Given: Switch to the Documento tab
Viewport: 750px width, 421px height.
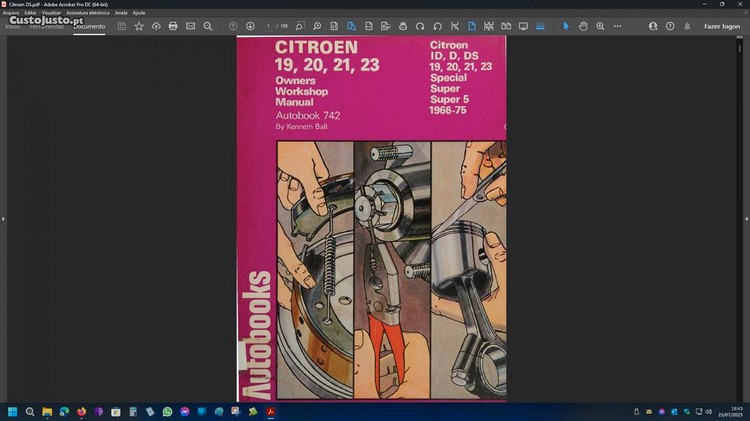Looking at the screenshot, I should click(89, 26).
